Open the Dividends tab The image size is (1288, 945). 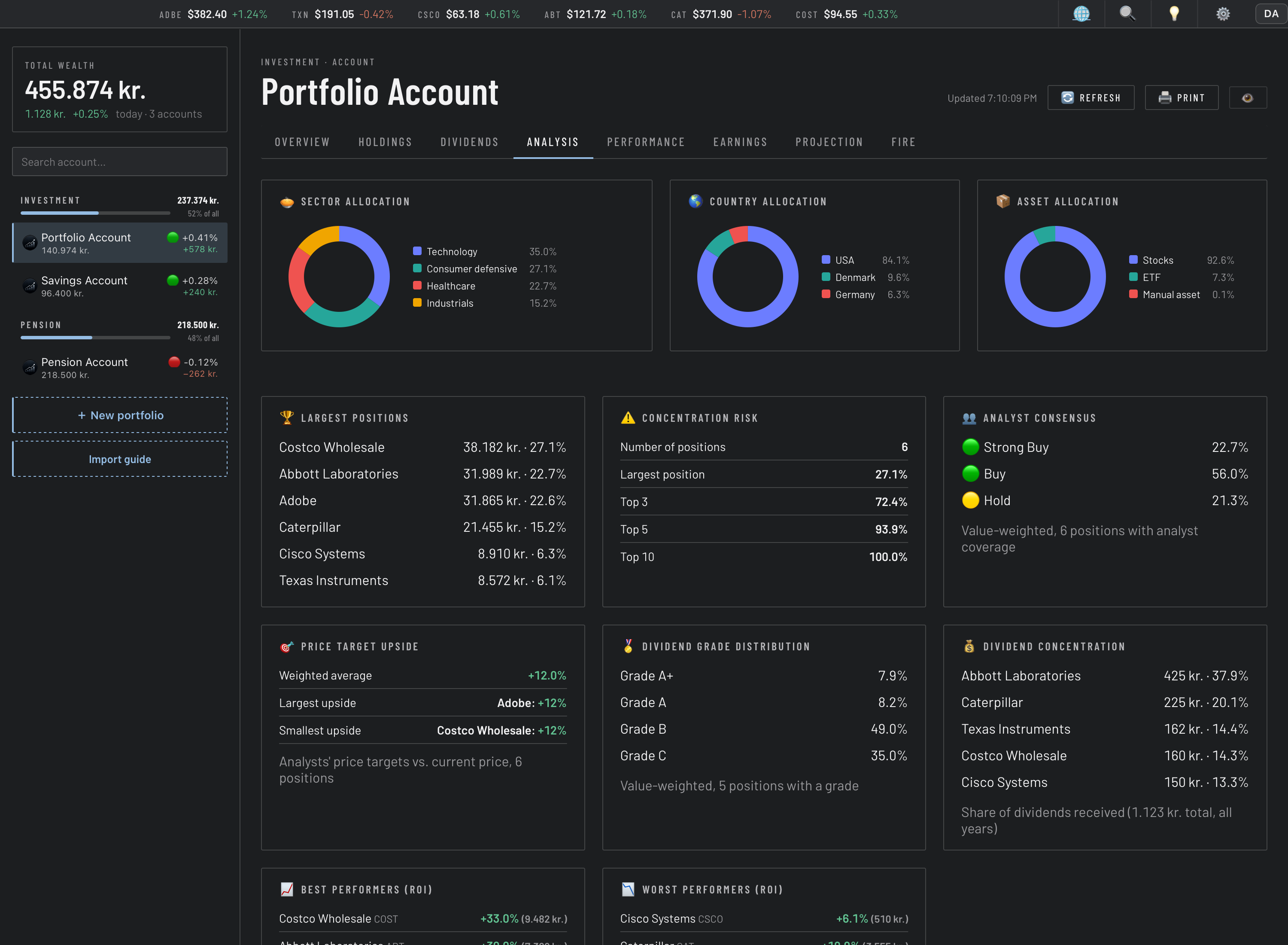coord(469,142)
